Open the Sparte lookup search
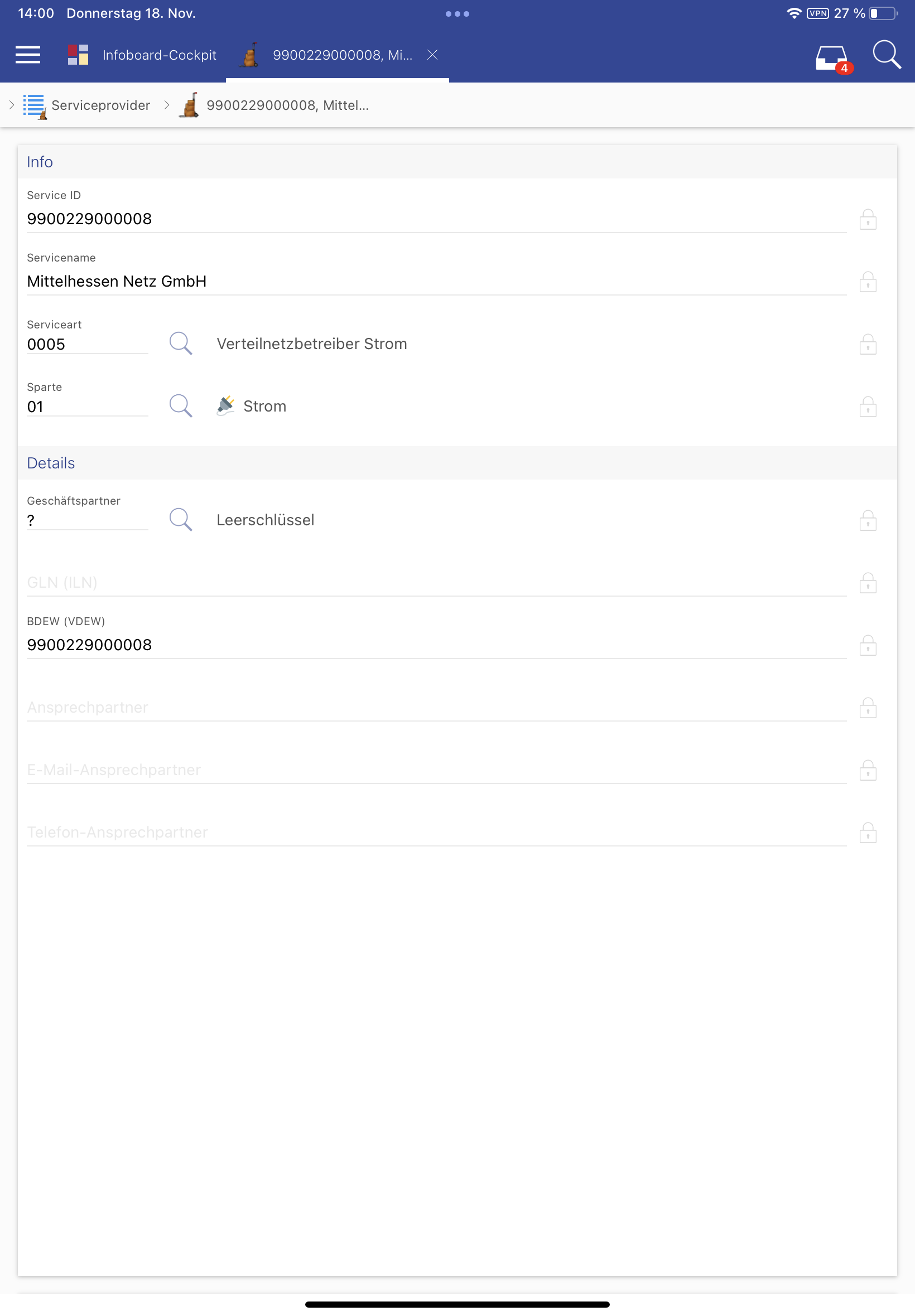 pos(181,406)
